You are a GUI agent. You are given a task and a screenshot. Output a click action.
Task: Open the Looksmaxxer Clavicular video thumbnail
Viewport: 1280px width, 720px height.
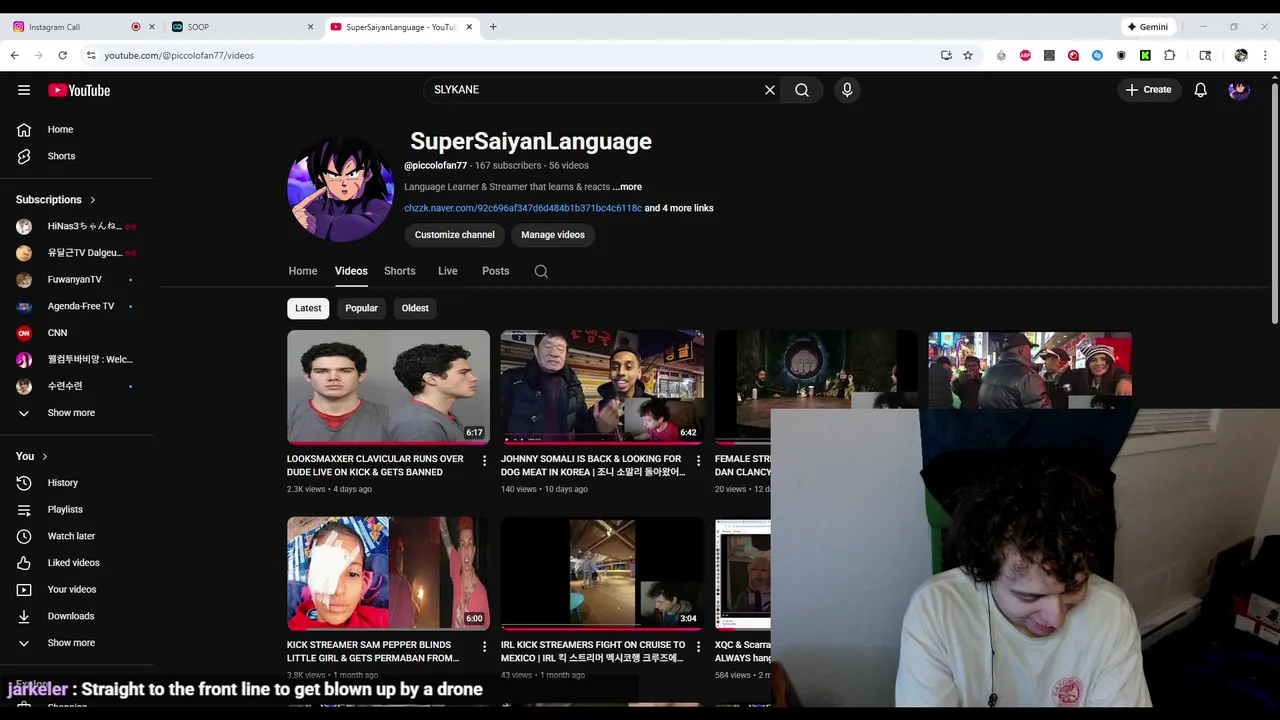pos(388,387)
